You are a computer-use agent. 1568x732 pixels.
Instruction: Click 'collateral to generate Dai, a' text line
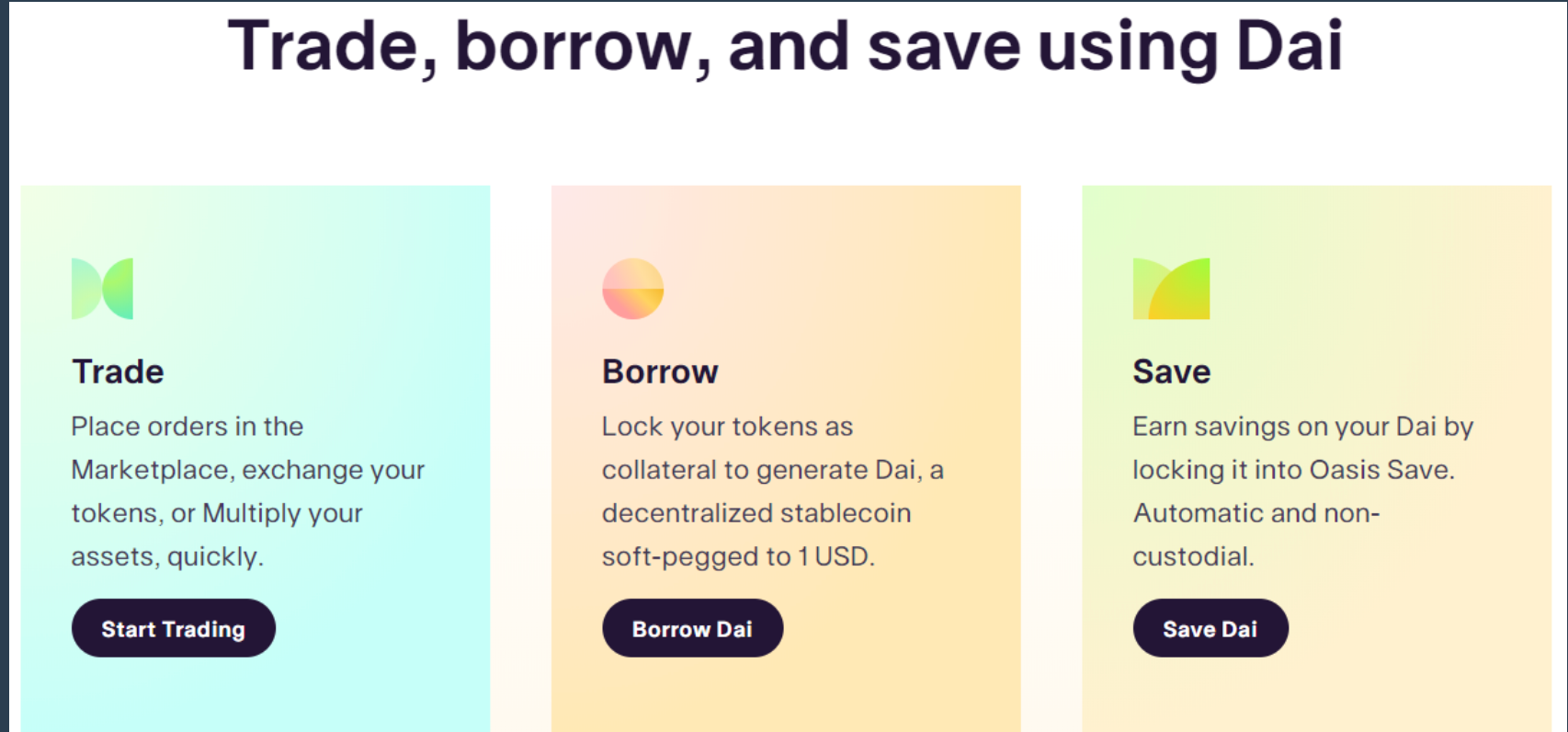772,470
